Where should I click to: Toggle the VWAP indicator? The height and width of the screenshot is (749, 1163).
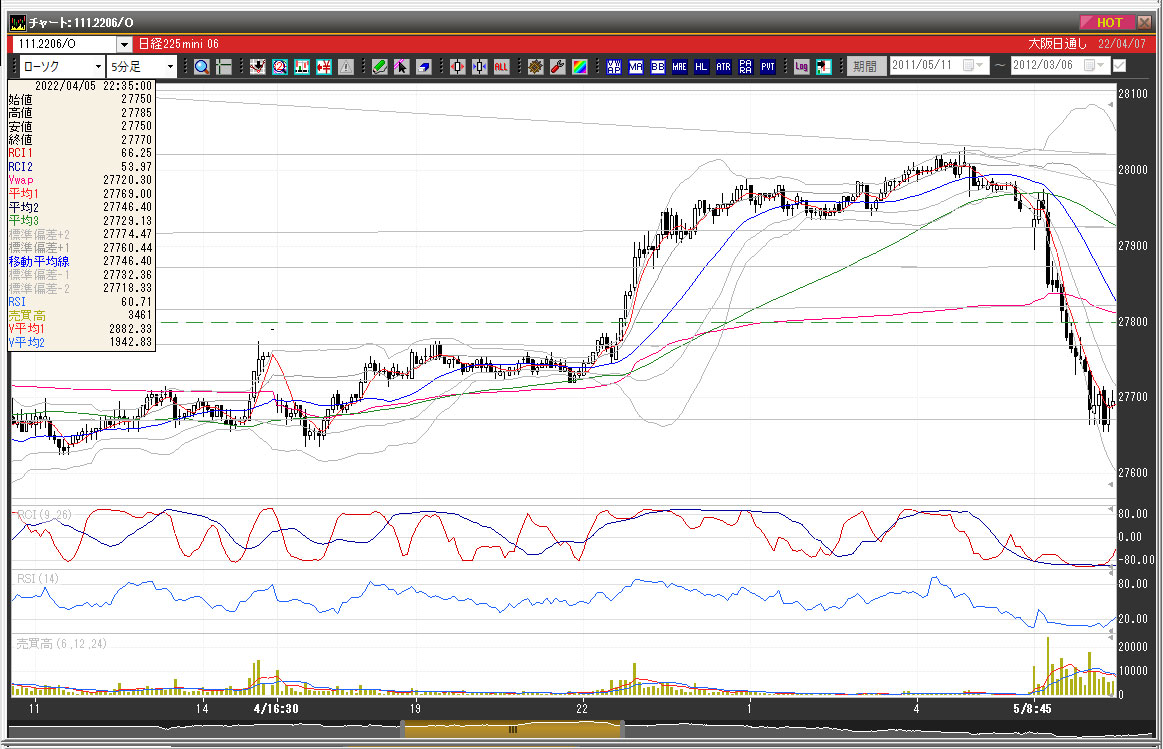click(x=614, y=67)
